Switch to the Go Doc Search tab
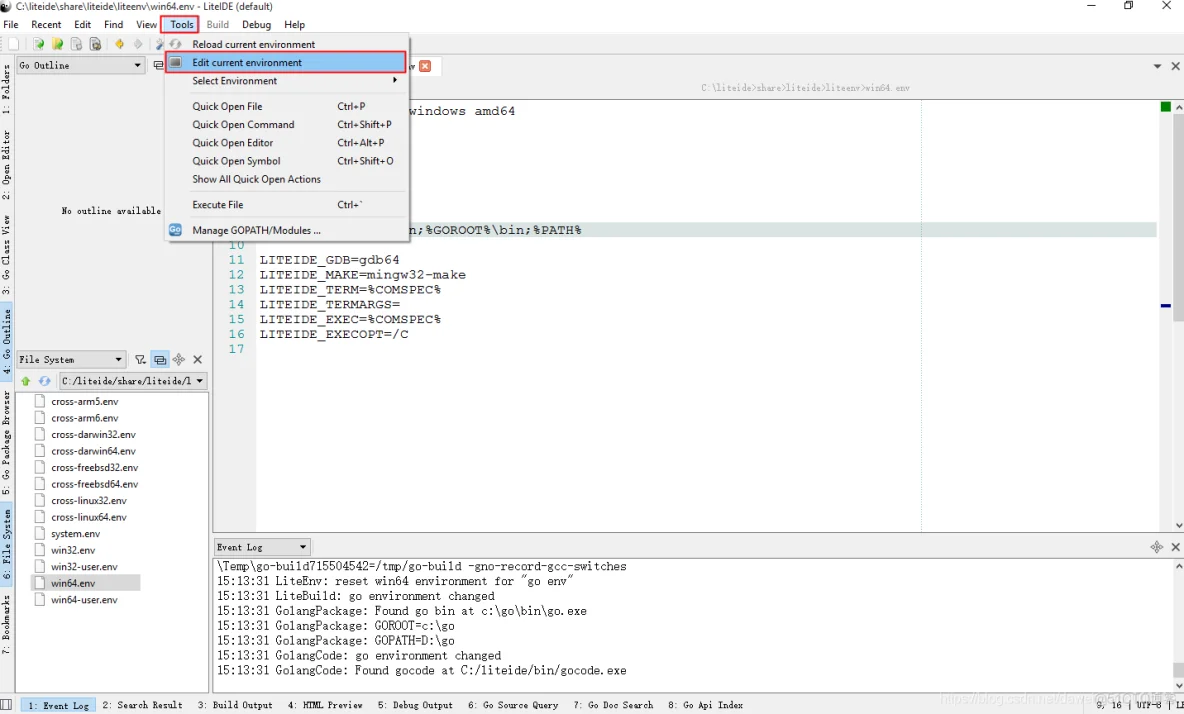 click(x=613, y=705)
